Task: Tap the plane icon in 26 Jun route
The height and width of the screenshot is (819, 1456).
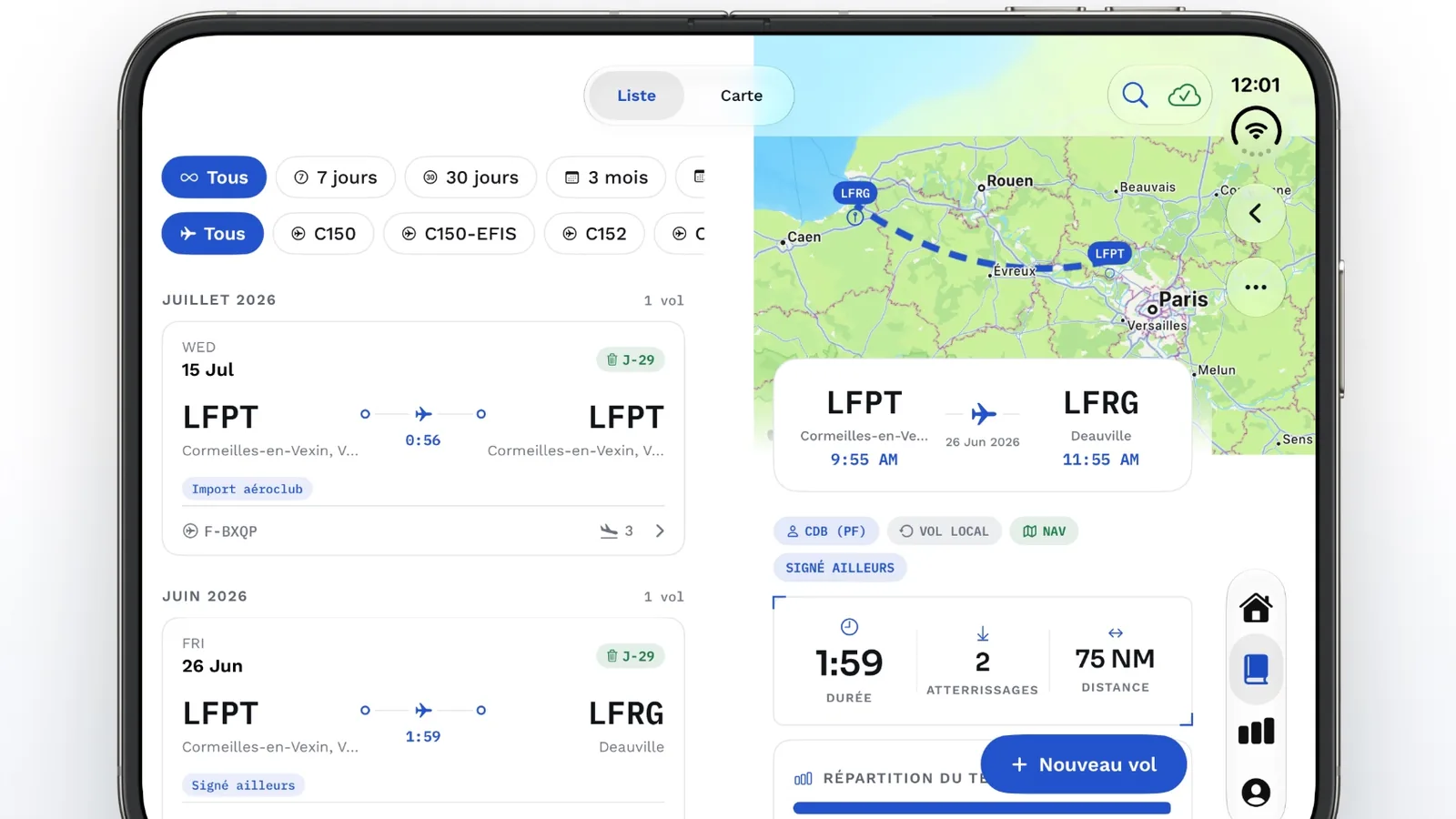Action: tap(423, 710)
